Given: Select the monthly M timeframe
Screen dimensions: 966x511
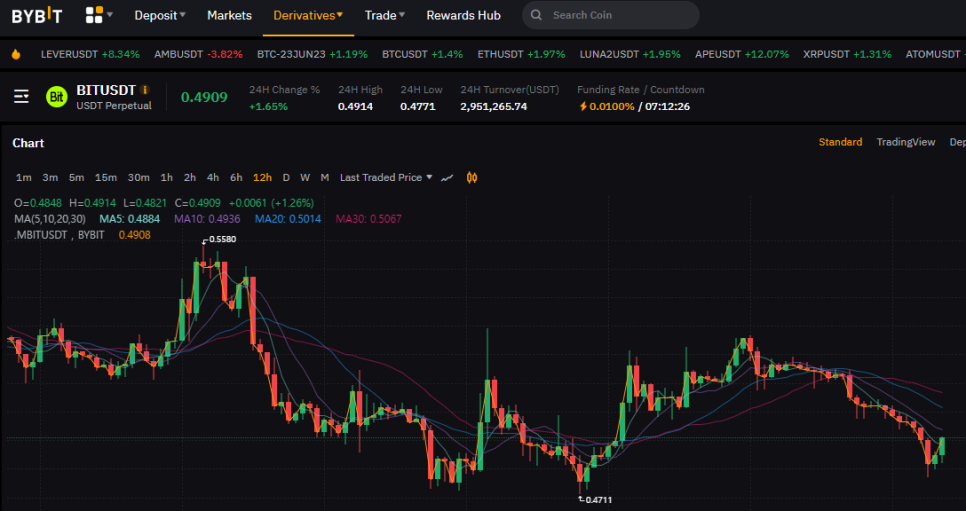Looking at the screenshot, I should [x=325, y=178].
